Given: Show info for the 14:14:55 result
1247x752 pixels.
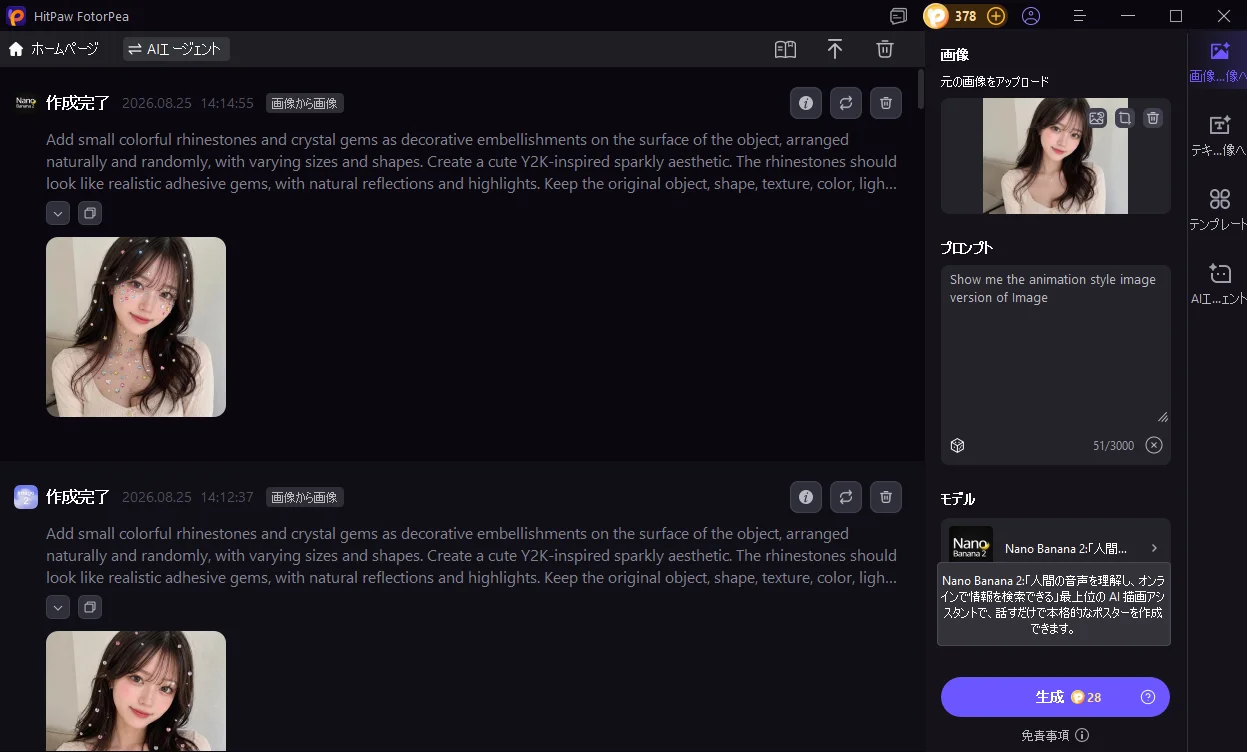Looking at the screenshot, I should pos(806,103).
